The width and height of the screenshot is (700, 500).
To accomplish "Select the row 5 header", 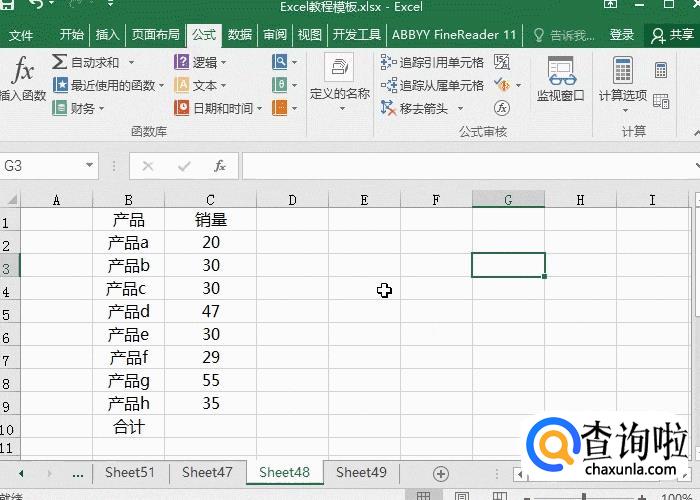I will tap(10, 312).
